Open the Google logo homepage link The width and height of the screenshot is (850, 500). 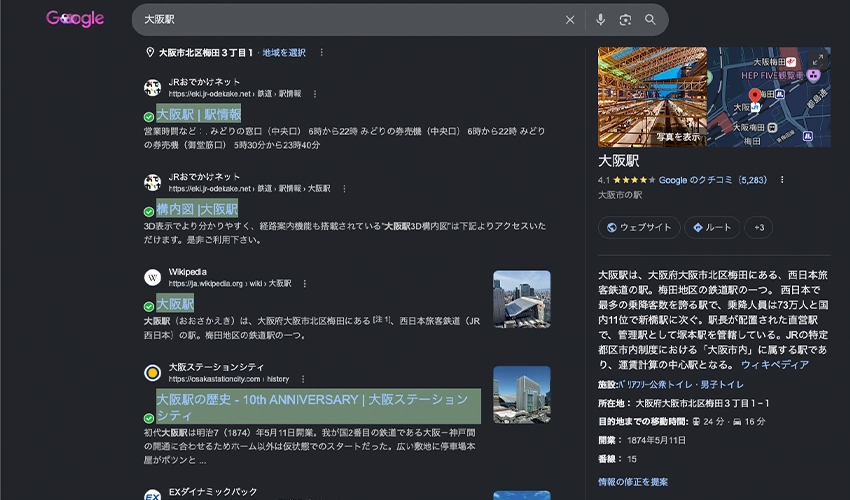[75, 19]
